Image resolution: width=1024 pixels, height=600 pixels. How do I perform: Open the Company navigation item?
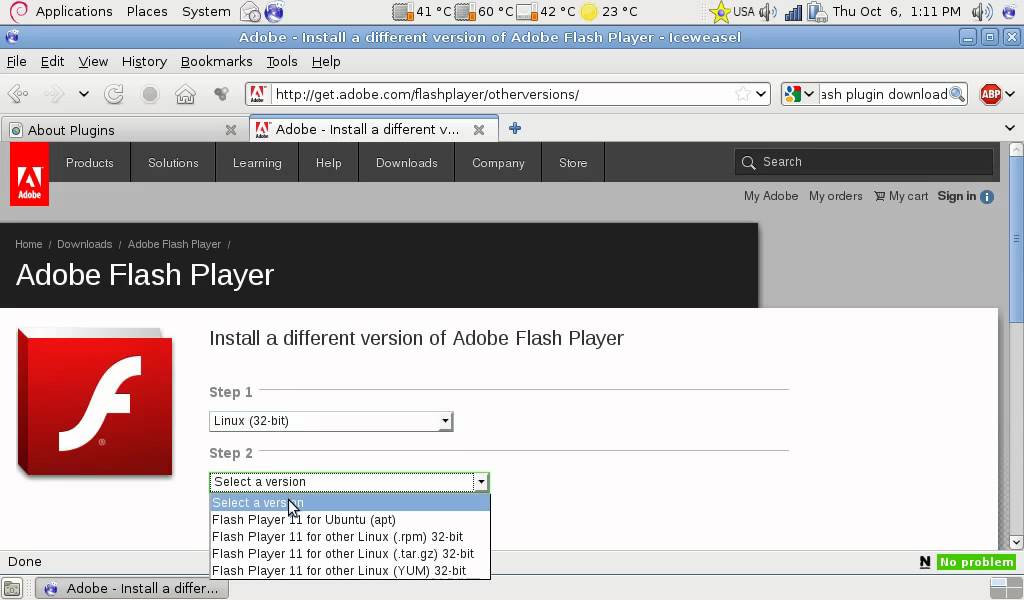(498, 163)
